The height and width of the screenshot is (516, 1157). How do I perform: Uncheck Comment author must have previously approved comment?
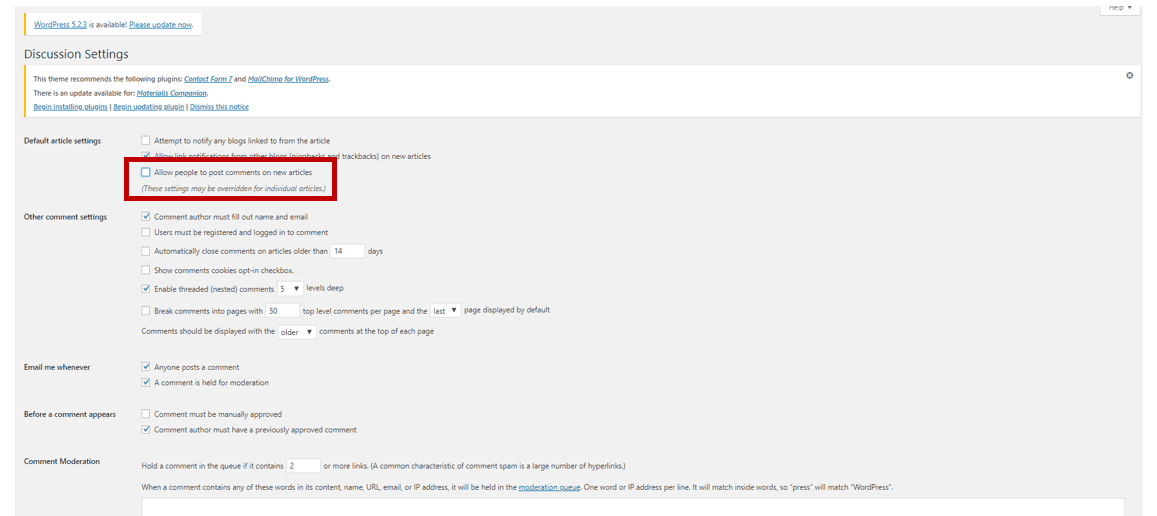(x=146, y=430)
